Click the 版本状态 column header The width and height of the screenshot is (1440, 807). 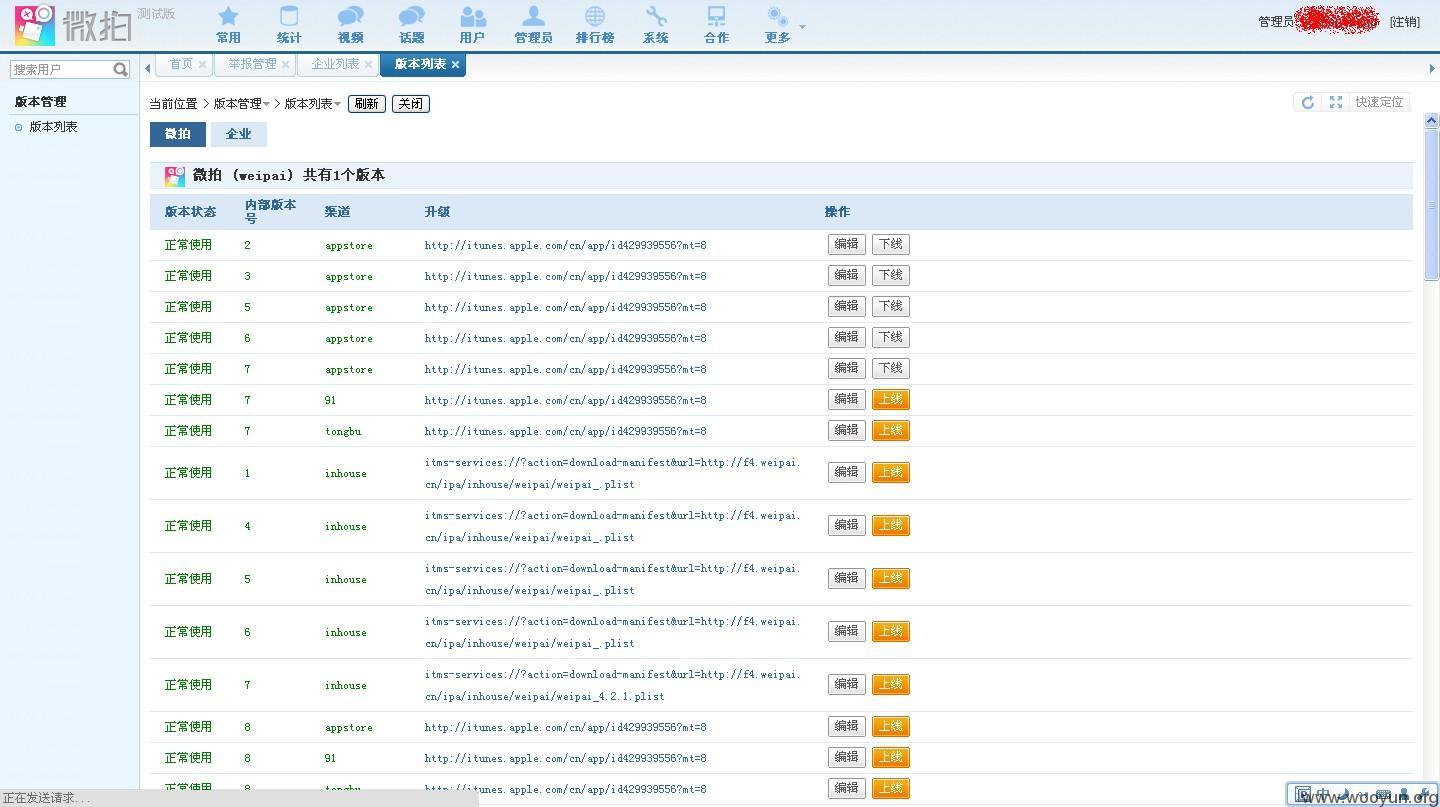point(190,212)
